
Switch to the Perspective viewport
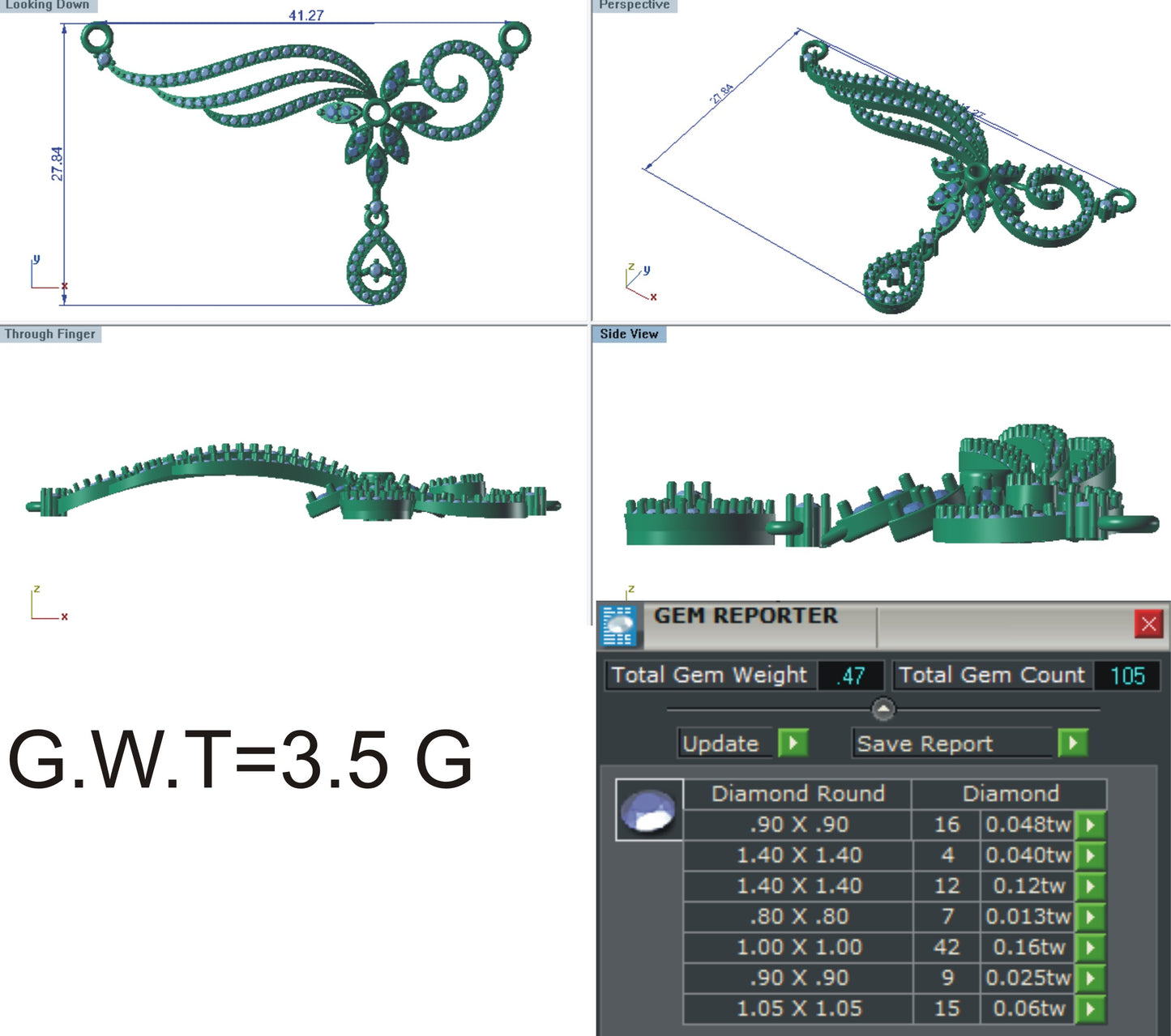tap(634, 6)
